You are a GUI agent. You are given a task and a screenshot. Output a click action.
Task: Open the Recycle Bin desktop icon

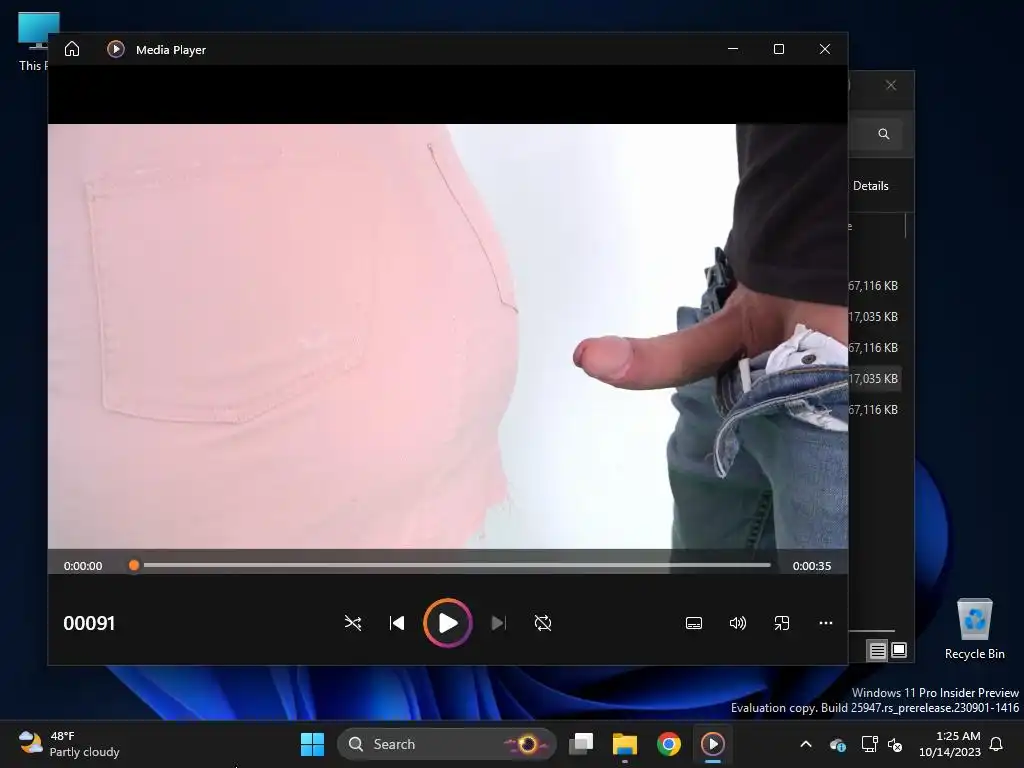click(974, 629)
